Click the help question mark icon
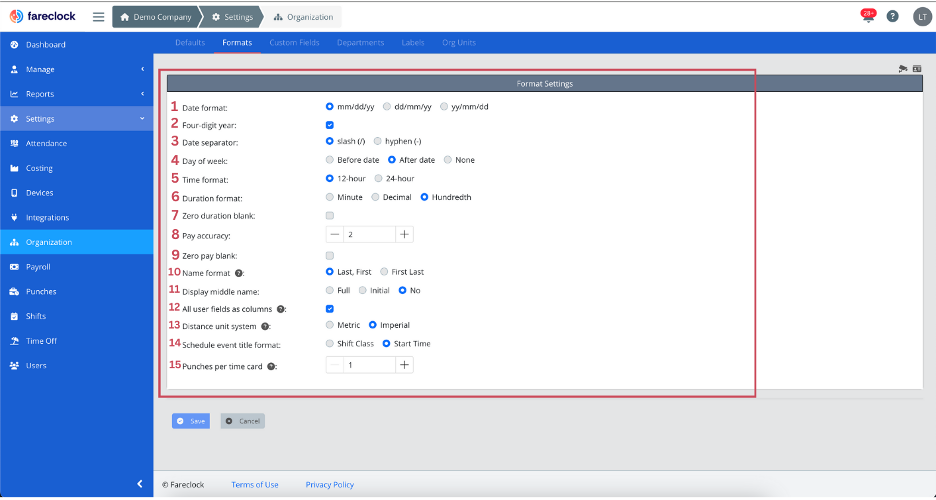 892,17
